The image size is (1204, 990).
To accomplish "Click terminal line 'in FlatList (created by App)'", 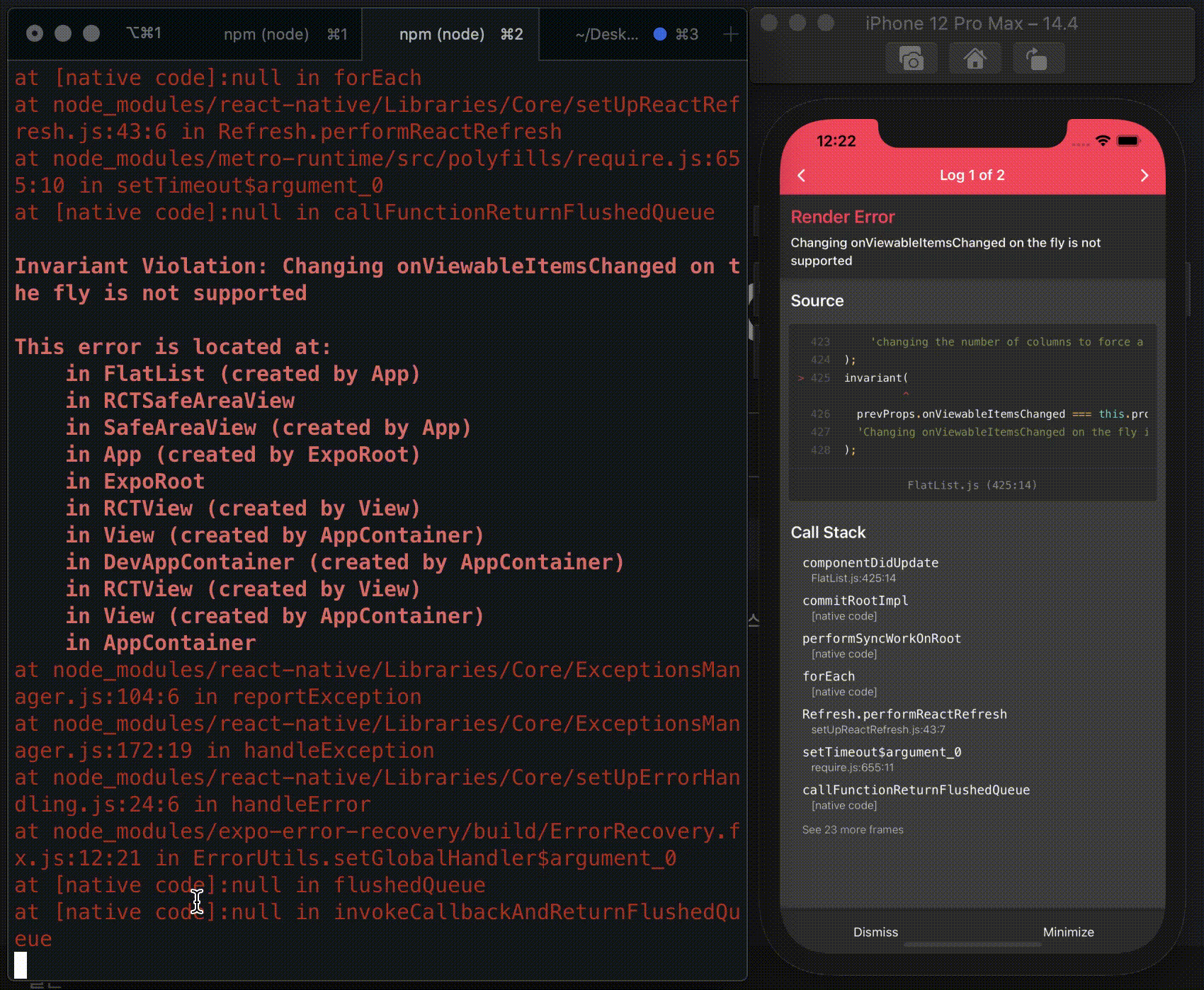I will (x=243, y=374).
